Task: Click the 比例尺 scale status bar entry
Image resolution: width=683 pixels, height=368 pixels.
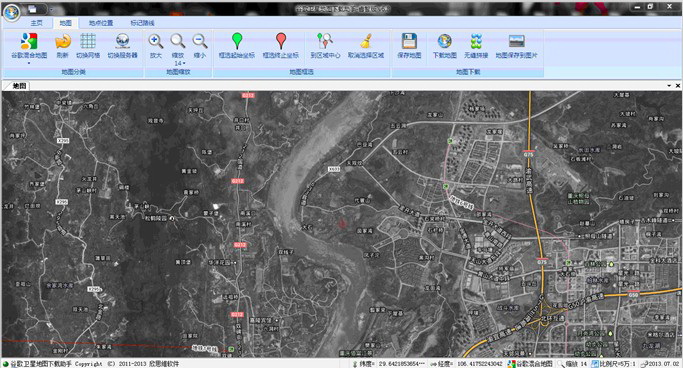Action: (614, 364)
